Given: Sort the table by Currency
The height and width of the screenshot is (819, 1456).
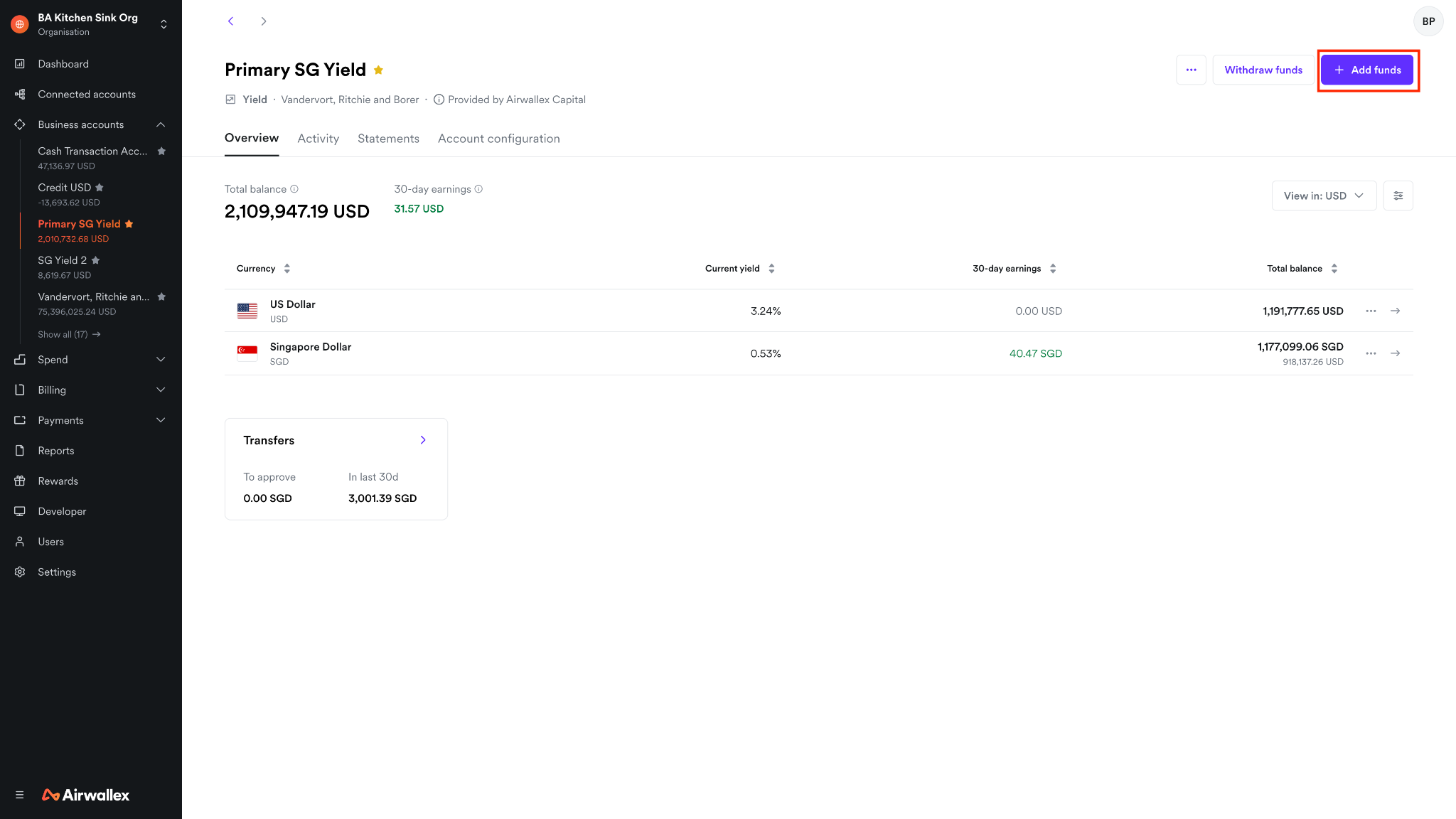Looking at the screenshot, I should point(263,269).
